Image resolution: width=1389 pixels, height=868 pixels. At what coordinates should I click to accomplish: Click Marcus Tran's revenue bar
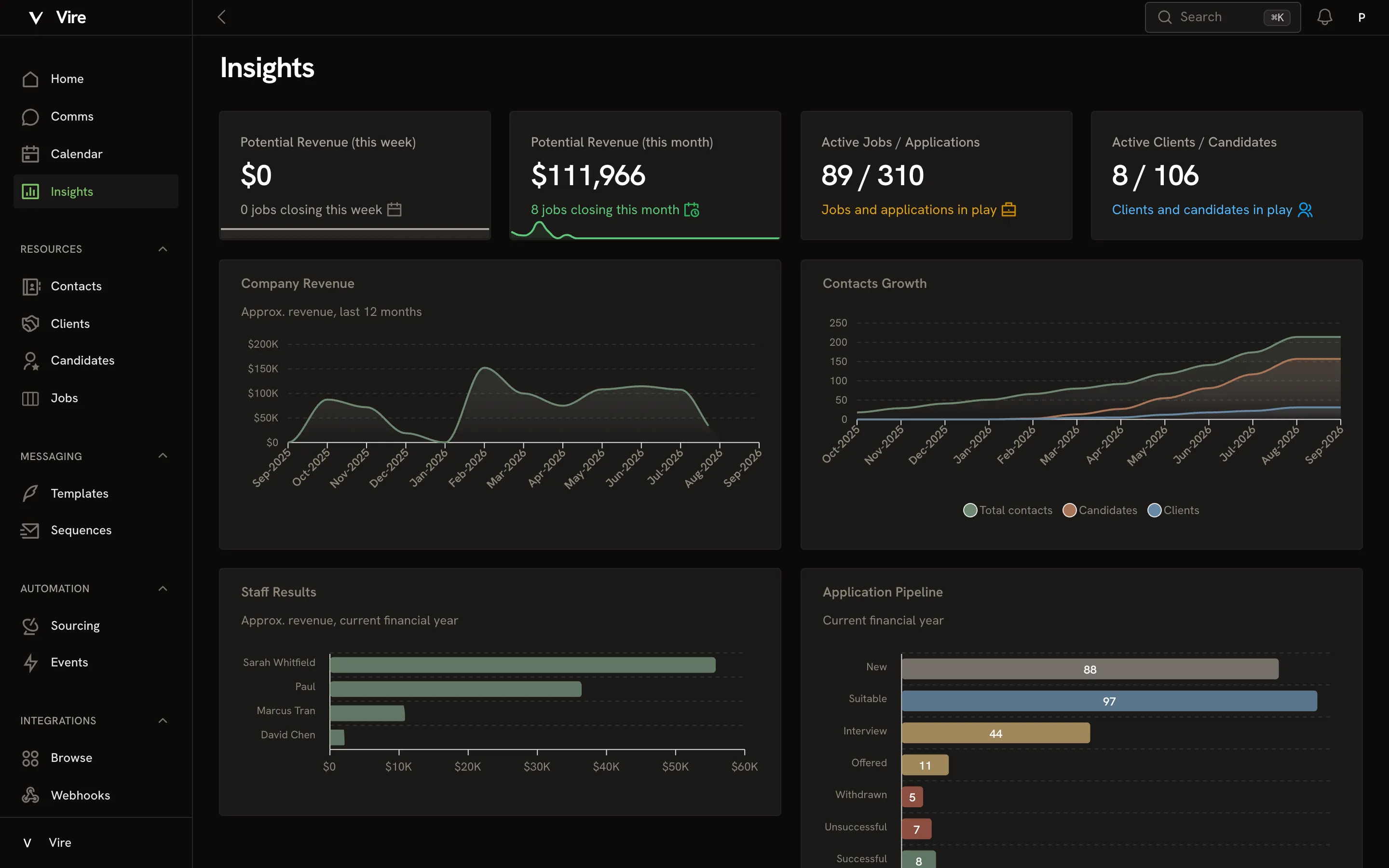click(x=368, y=713)
